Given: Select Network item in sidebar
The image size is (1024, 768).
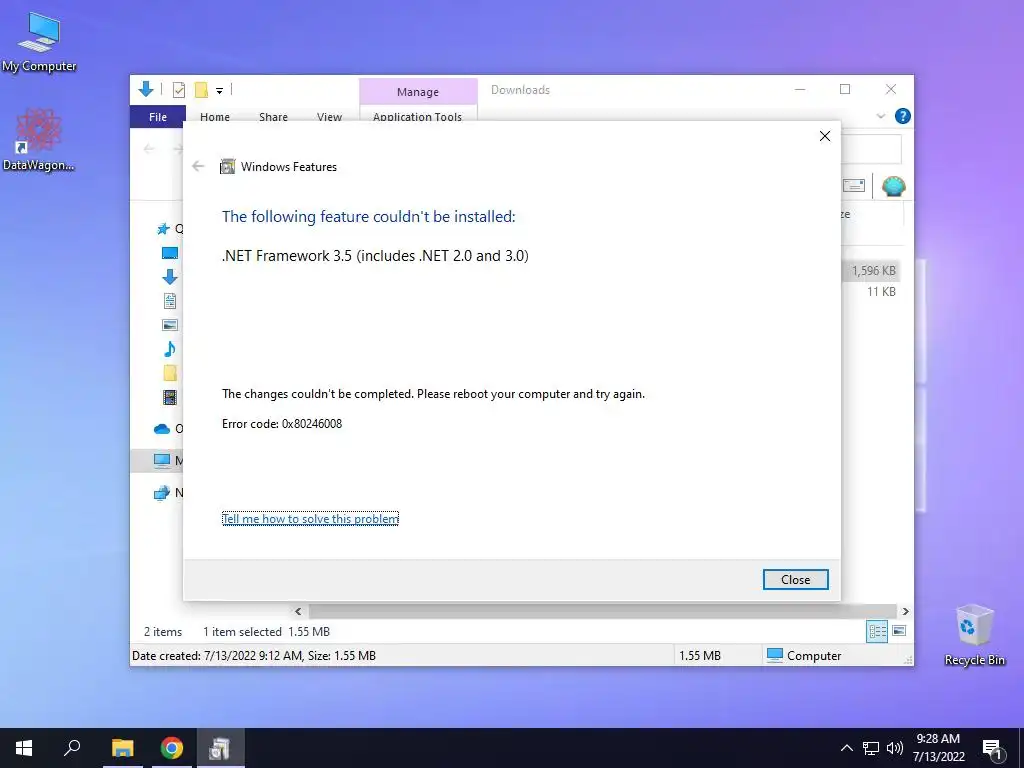Looking at the screenshot, I should [161, 493].
